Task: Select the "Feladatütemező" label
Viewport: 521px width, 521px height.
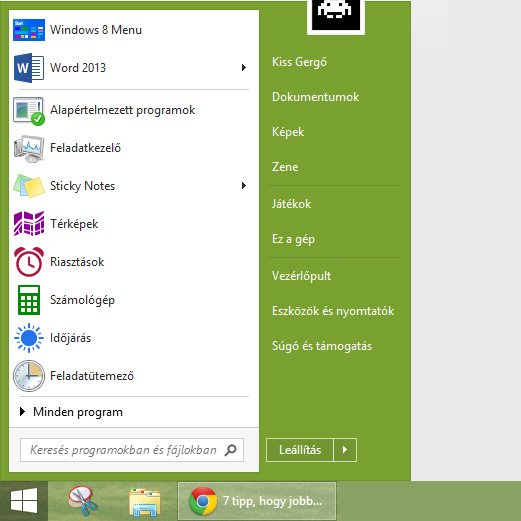Action: tap(92, 376)
